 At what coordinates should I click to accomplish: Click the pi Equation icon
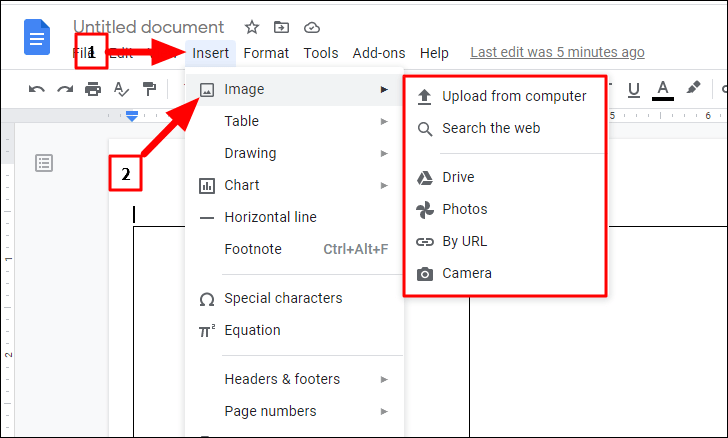click(207, 331)
